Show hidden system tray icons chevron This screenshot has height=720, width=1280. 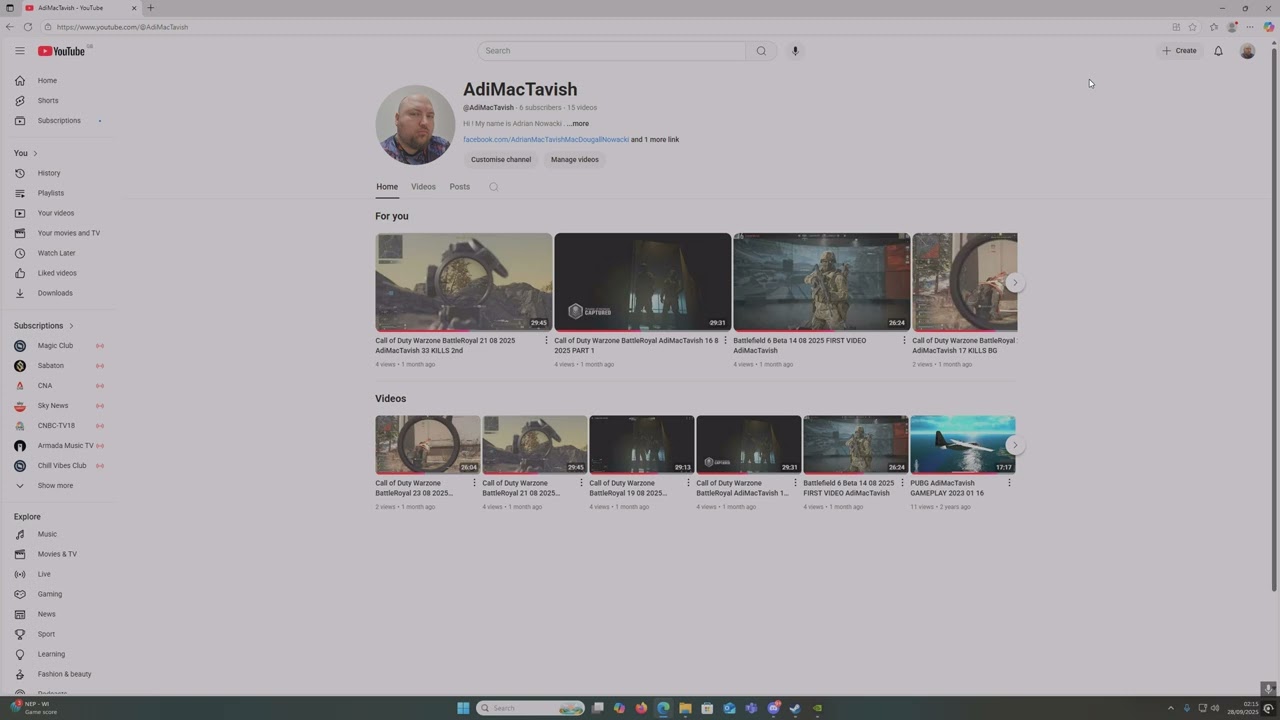pyautogui.click(x=1171, y=708)
